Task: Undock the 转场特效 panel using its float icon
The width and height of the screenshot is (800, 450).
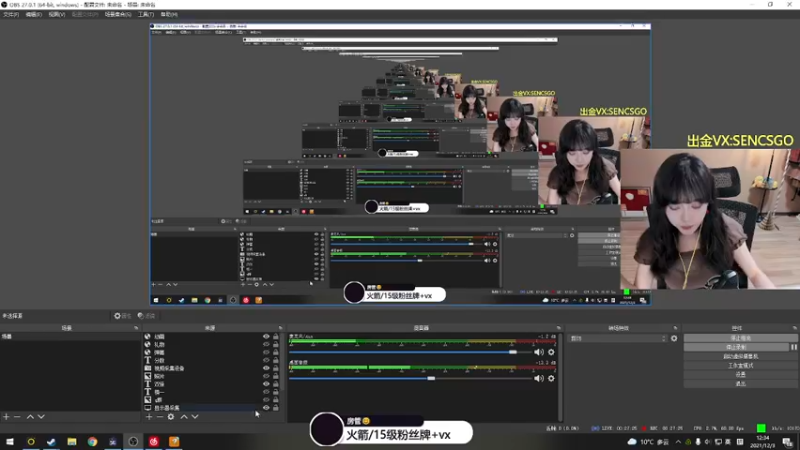Action: (676, 328)
